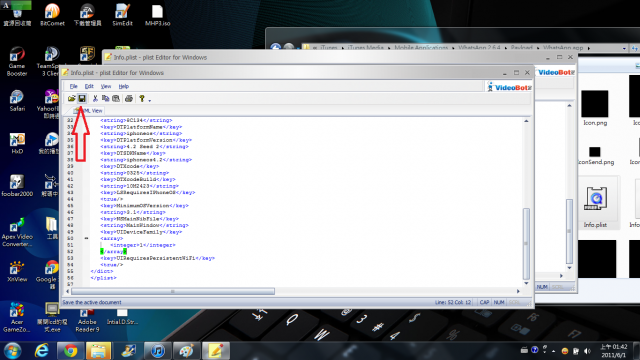Click the Cut scissors icon
The height and width of the screenshot is (360, 640).
[95, 98]
